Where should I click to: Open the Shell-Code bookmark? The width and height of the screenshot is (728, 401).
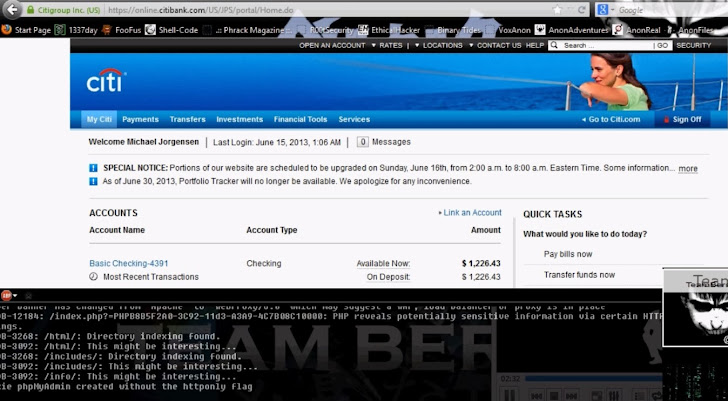point(172,30)
